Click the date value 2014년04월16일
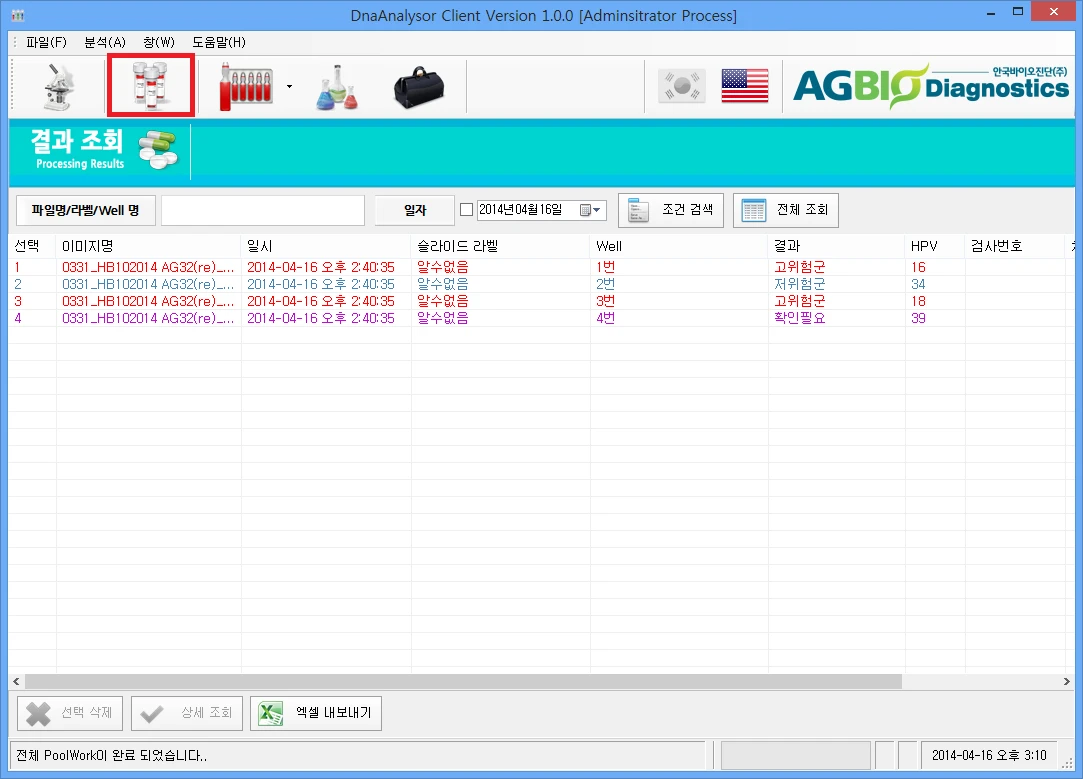This screenshot has width=1083, height=779. coord(521,209)
